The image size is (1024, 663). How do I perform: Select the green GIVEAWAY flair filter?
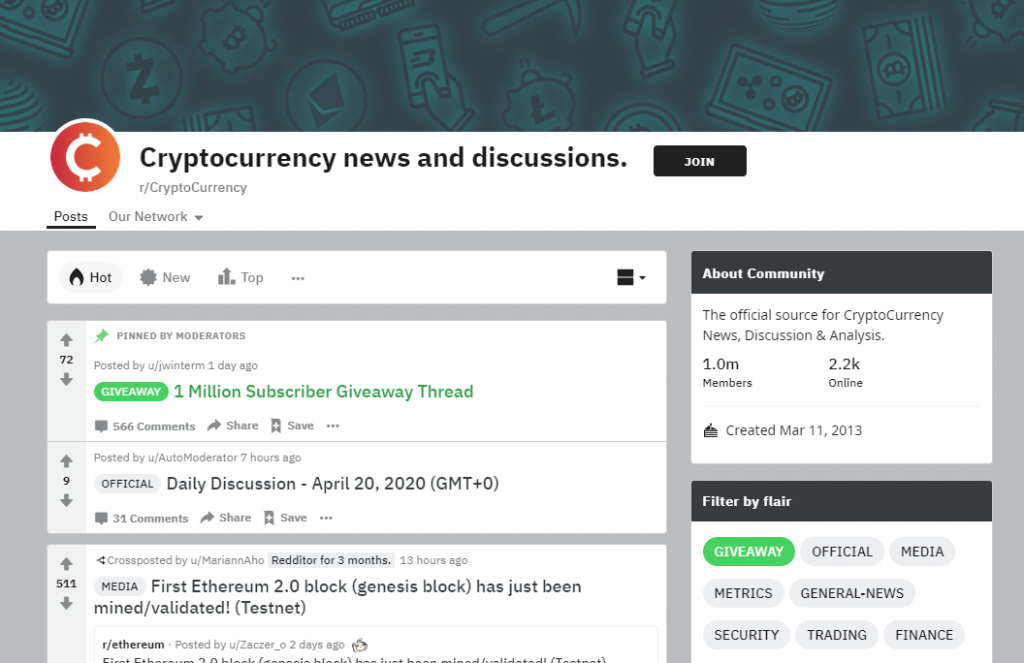(x=748, y=552)
